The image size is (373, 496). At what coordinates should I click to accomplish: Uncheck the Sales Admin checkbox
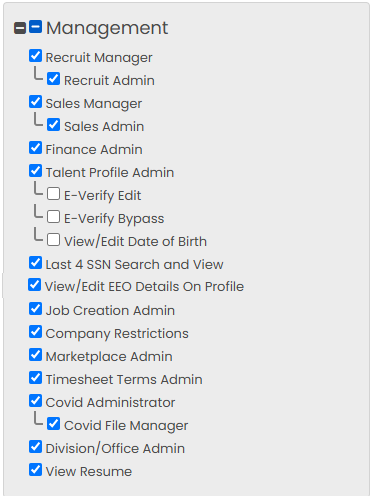pos(54,125)
